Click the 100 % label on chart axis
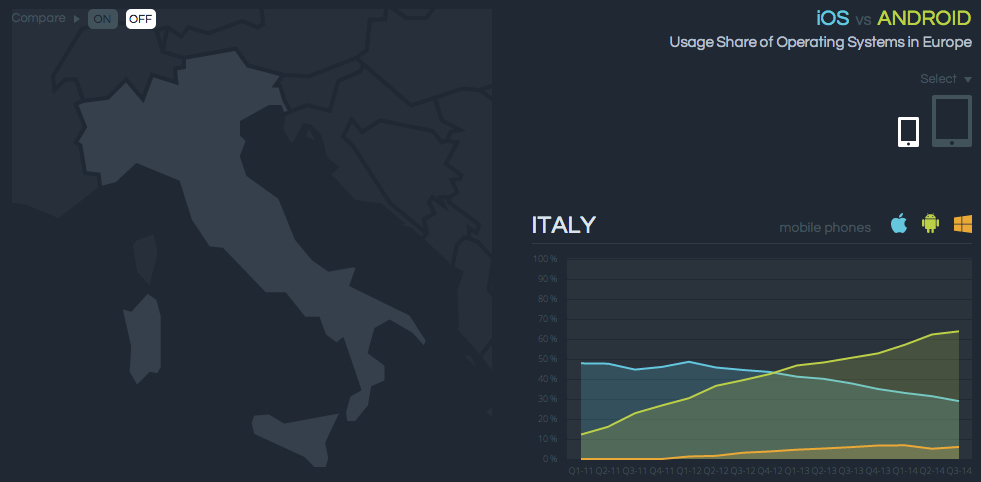This screenshot has height=482, width=981. pos(545,259)
